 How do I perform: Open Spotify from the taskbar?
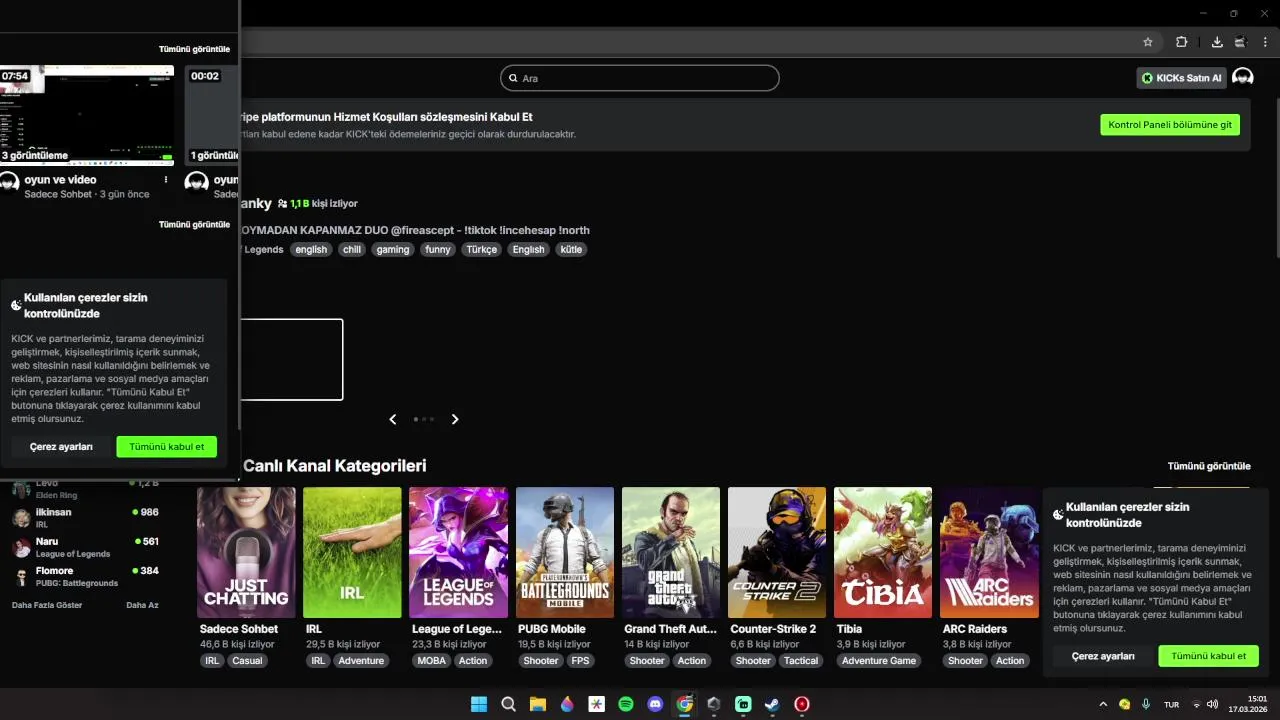pos(626,704)
